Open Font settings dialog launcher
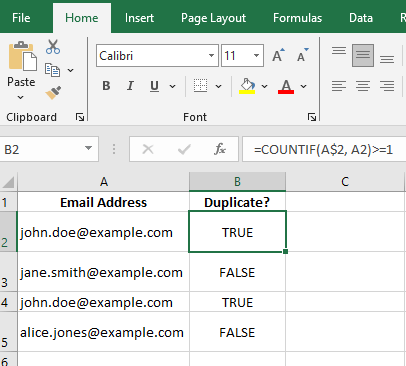The width and height of the screenshot is (406, 366). (312, 117)
